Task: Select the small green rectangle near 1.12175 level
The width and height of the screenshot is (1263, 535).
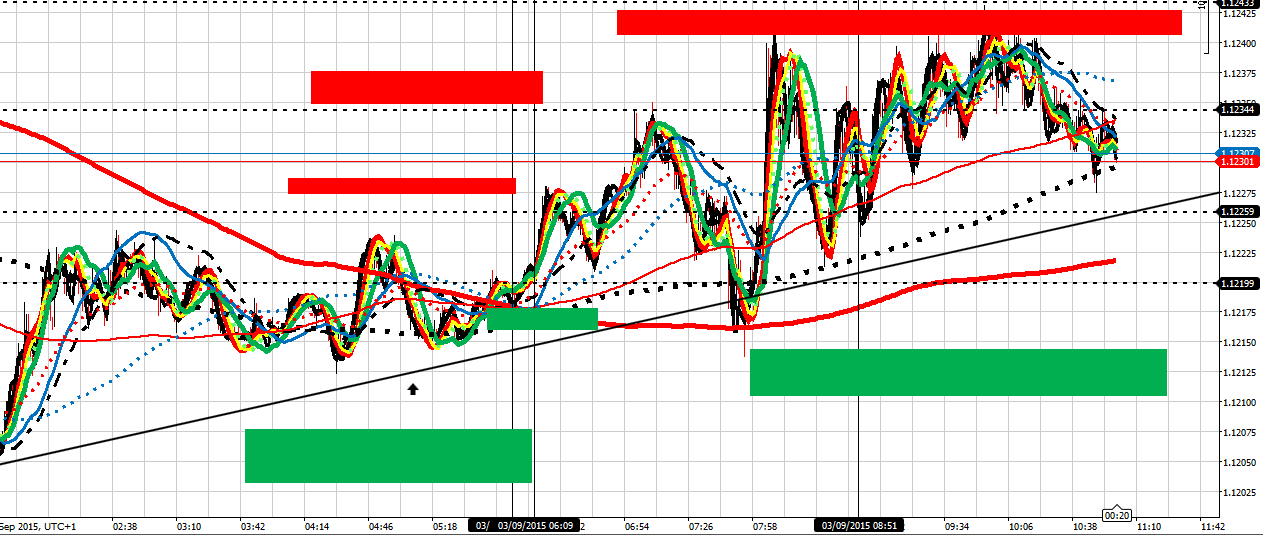Action: coord(542,319)
